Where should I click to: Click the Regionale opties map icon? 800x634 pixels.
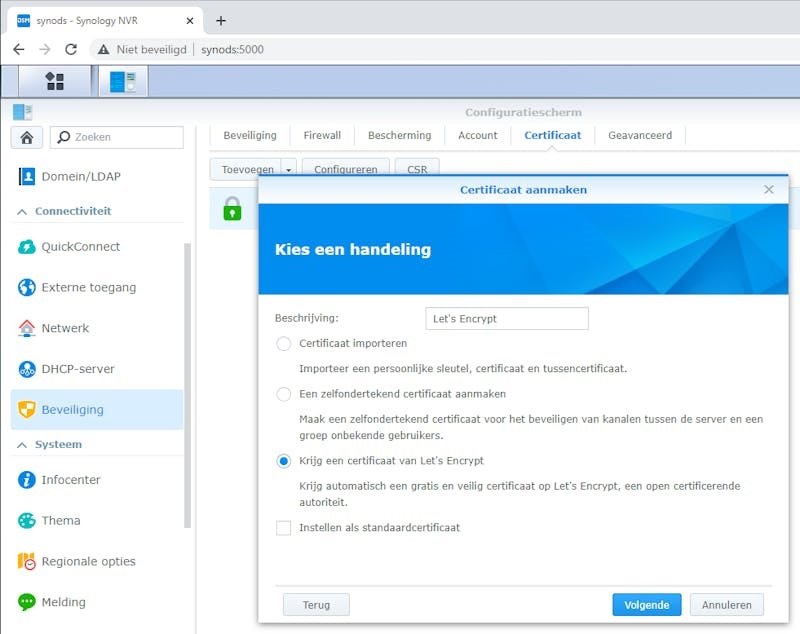click(x=27, y=561)
